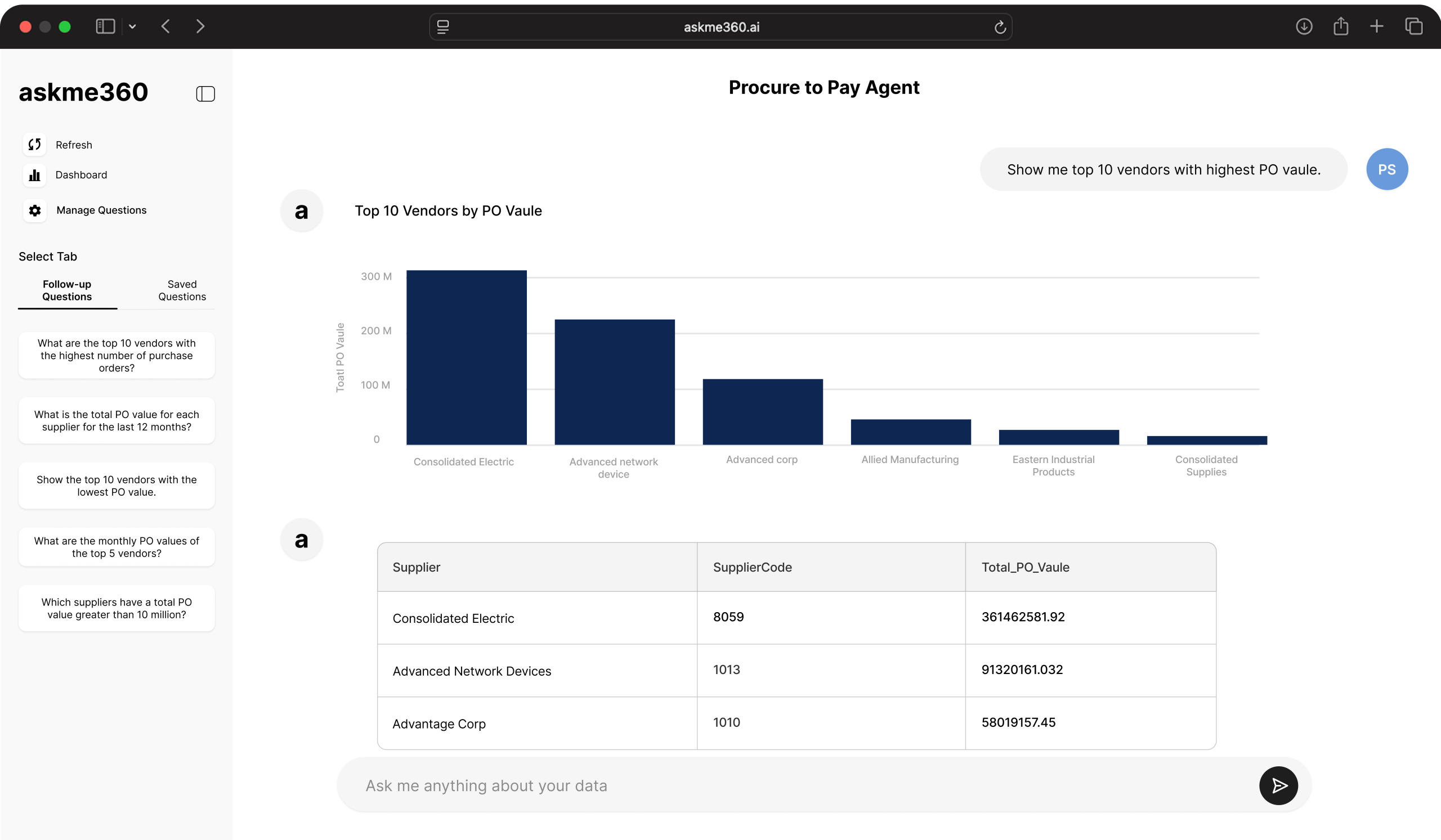Go back with the browser back arrow

166,26
